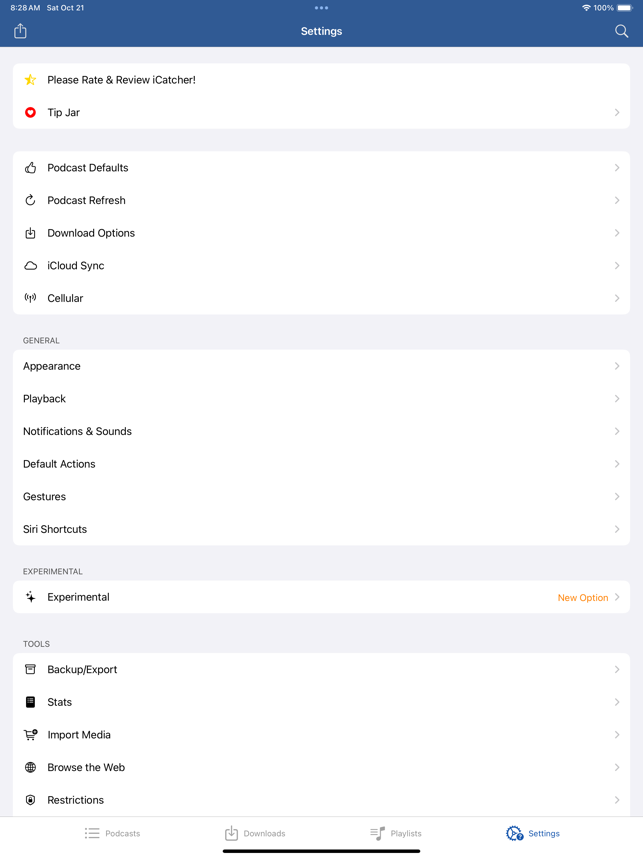Tap the red heart Tip Jar icon
The width and height of the screenshot is (643, 858).
coord(31,113)
